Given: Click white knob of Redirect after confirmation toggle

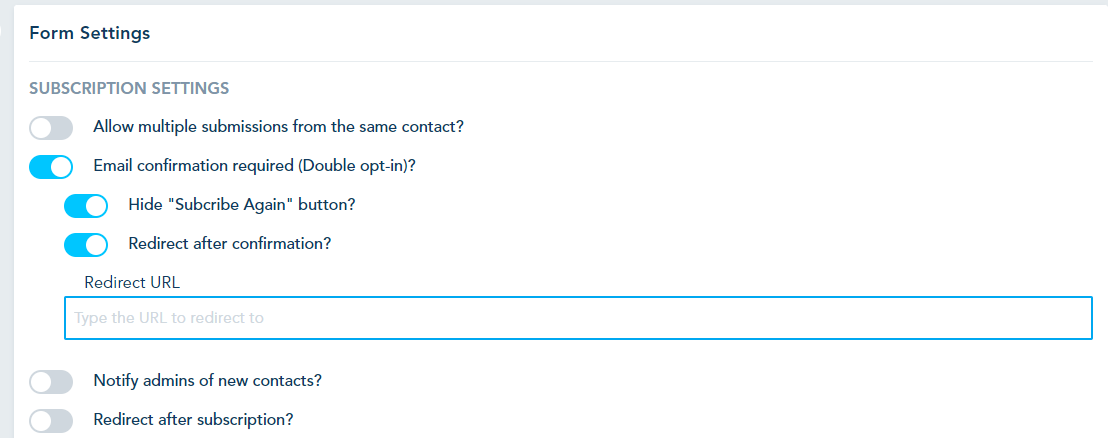Looking at the screenshot, I should coord(96,244).
